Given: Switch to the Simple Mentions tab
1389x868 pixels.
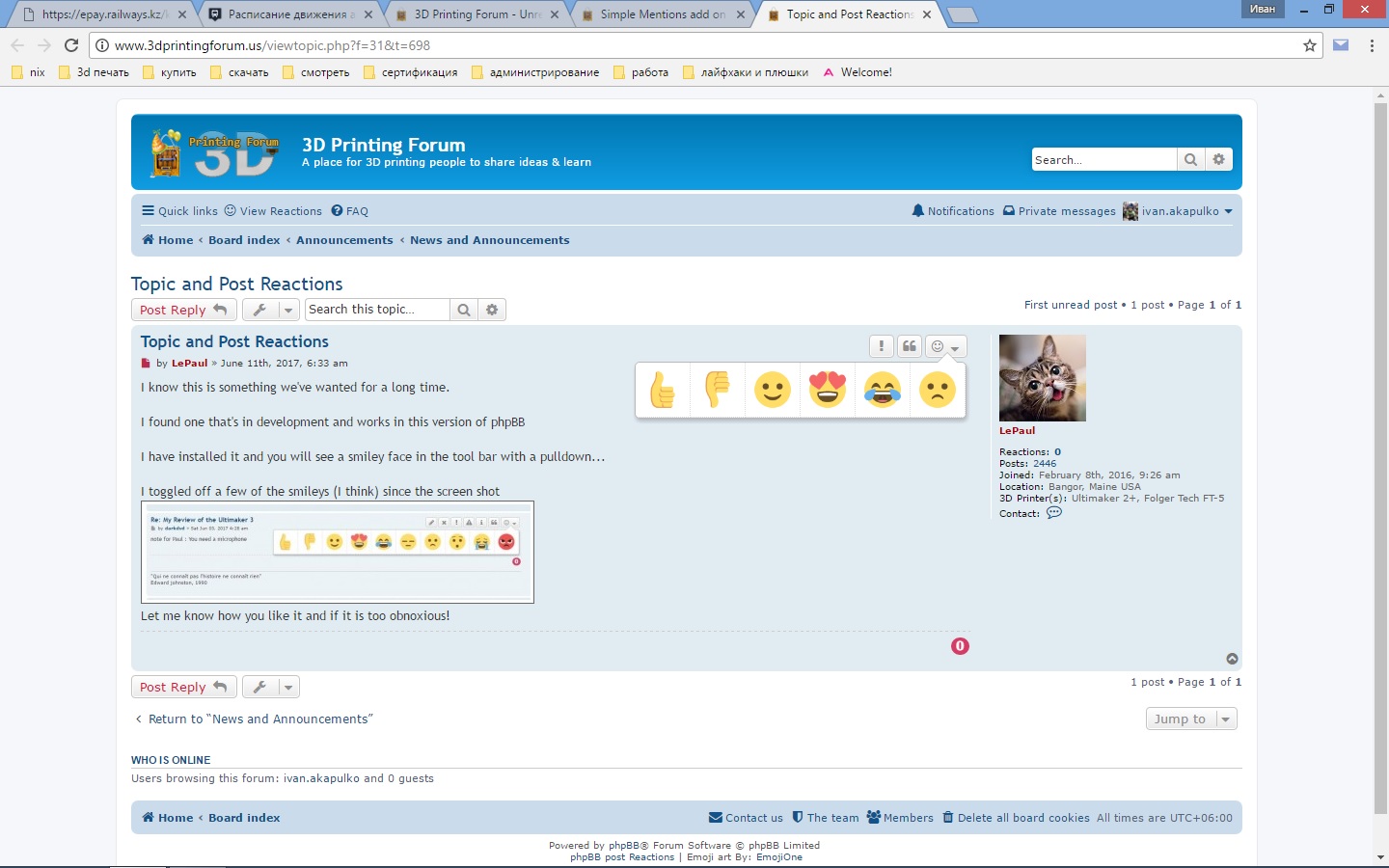Looking at the screenshot, I should [663, 14].
